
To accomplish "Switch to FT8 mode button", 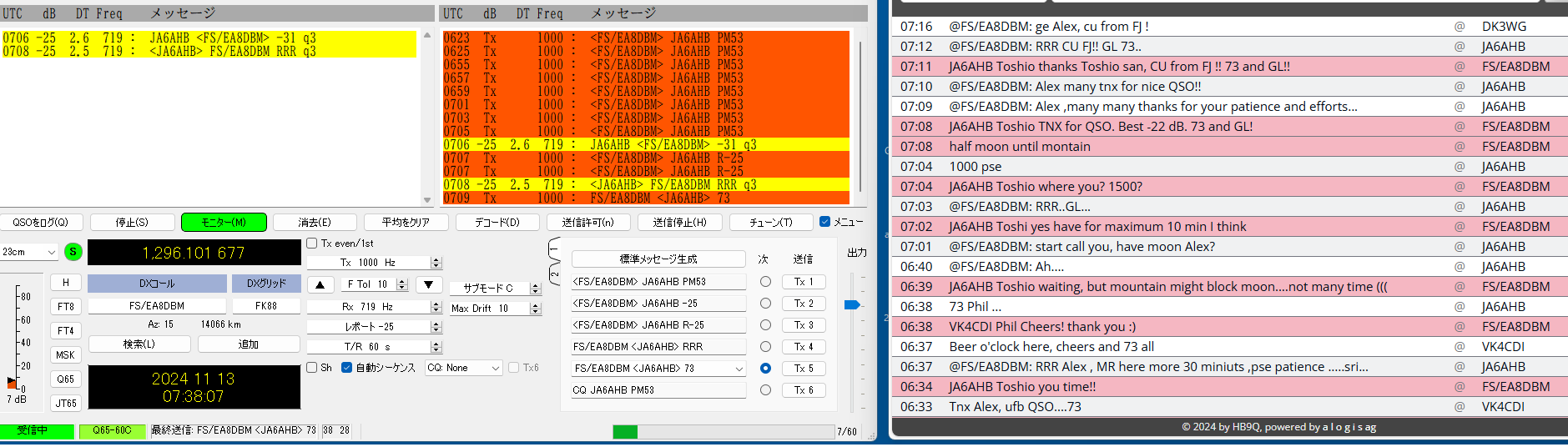I will [66, 307].
